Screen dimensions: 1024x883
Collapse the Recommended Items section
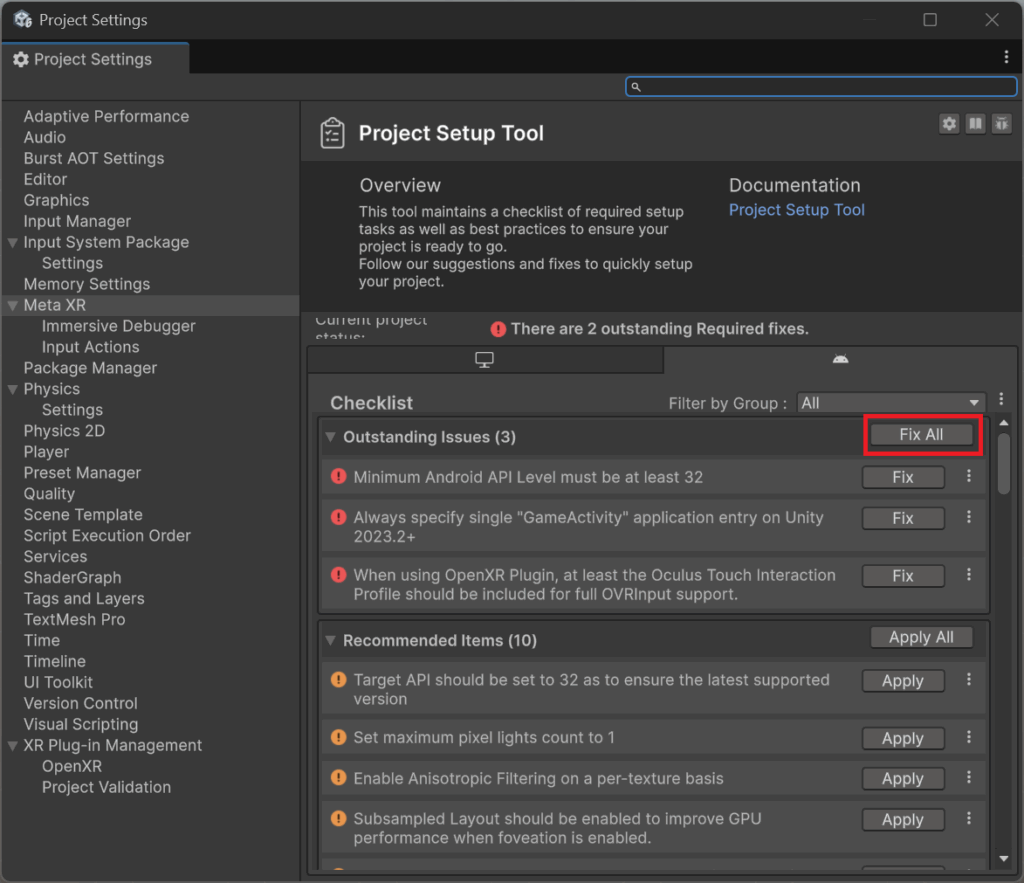click(x=330, y=640)
